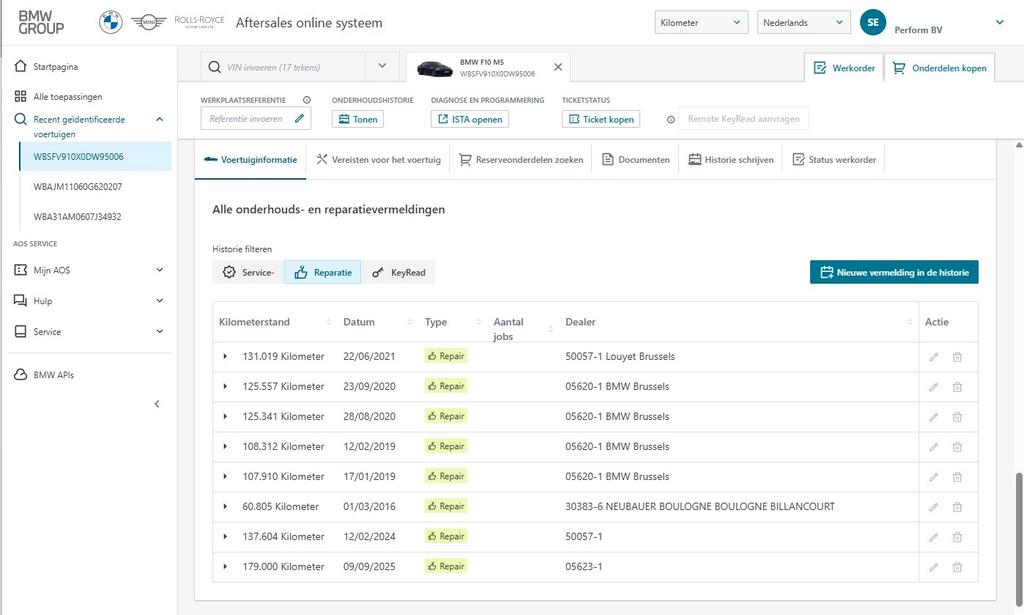
Task: Toggle the KeyRead history filter
Action: tap(399, 272)
